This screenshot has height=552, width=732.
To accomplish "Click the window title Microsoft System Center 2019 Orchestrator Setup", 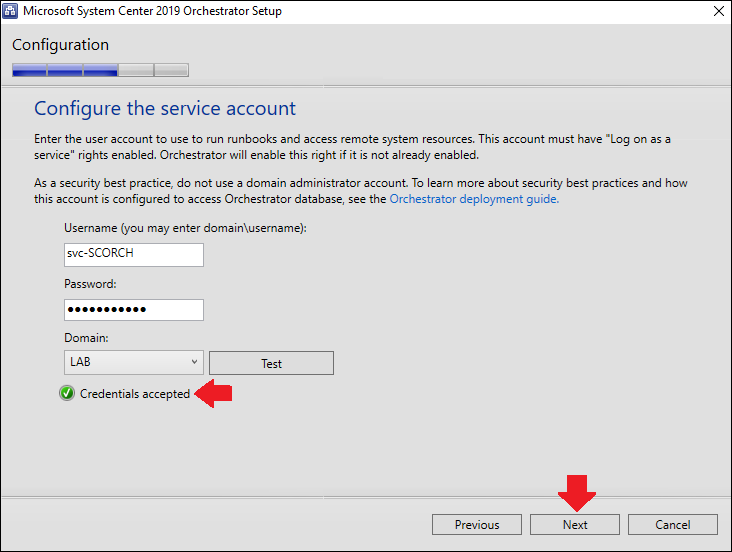I will pos(152,11).
